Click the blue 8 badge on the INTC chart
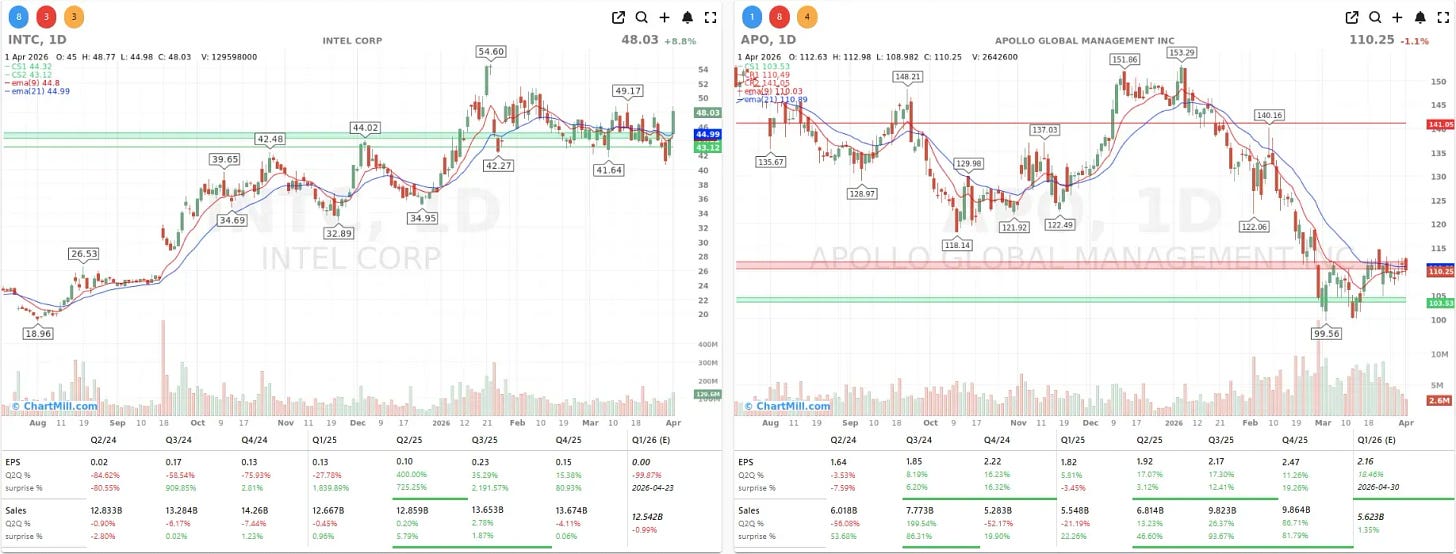The height and width of the screenshot is (554, 1456). click(x=20, y=17)
